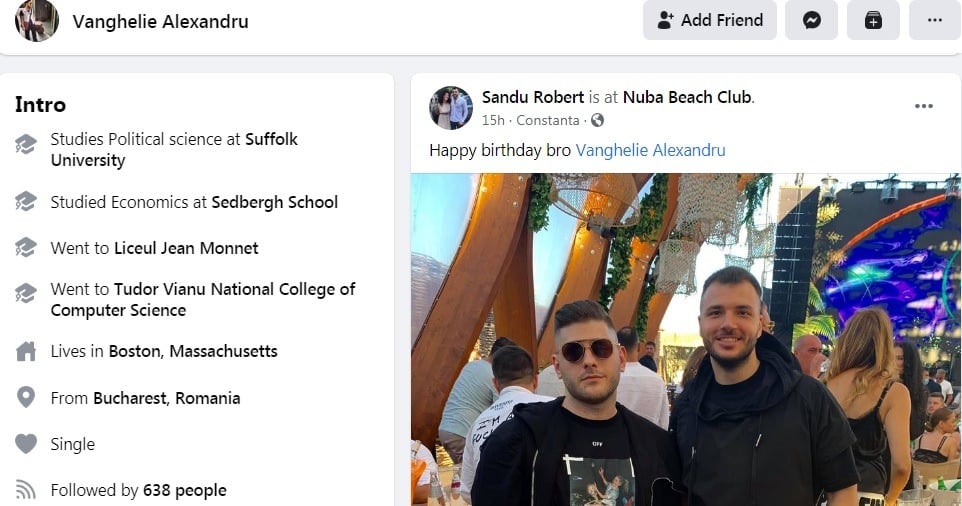Open Messenger chat icon button
This screenshot has width=962, height=506.
pos(811,20)
